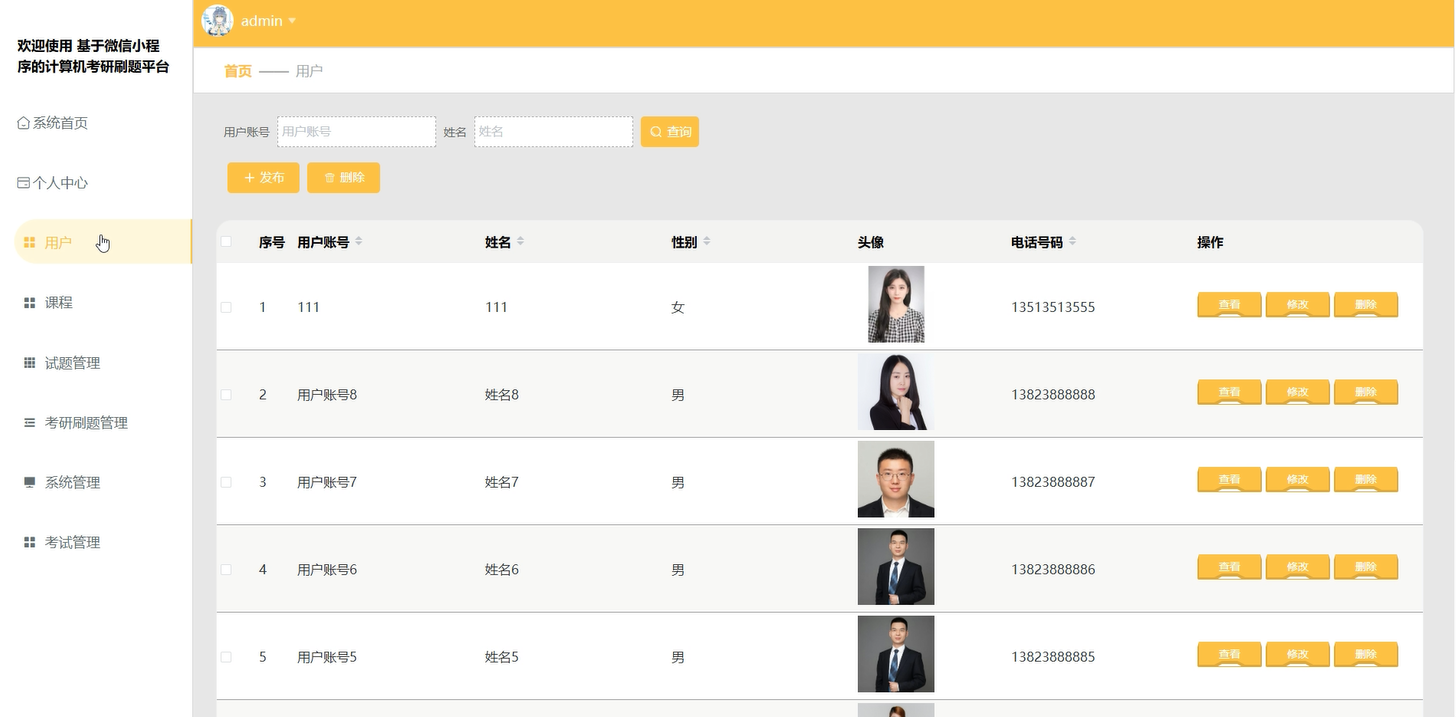This screenshot has width=1456, height=717.
Task: Open avatar photo of 姓名8
Action: (896, 392)
